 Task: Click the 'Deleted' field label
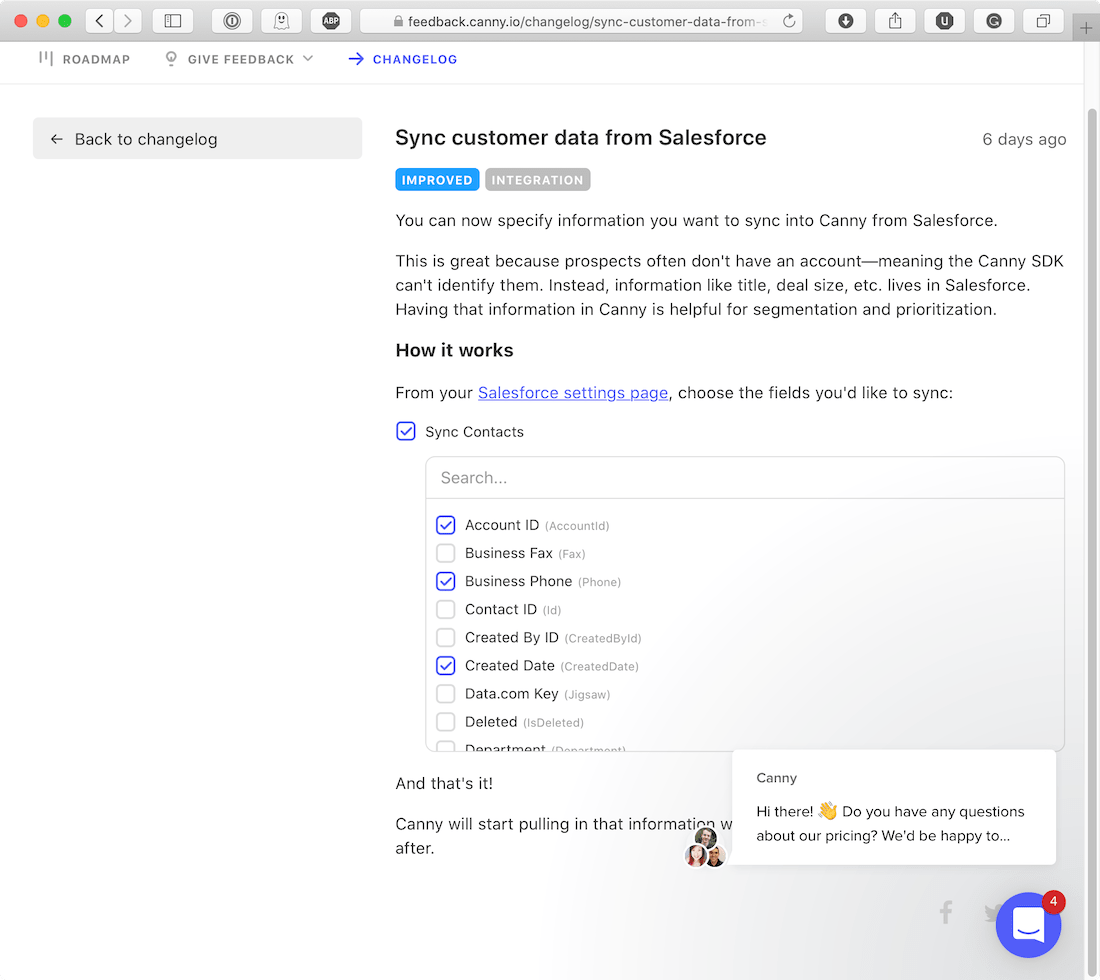[x=491, y=721]
